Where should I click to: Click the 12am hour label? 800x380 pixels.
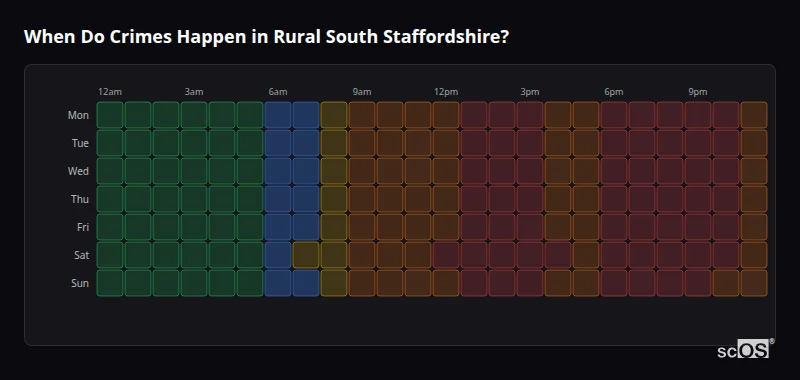[x=110, y=92]
